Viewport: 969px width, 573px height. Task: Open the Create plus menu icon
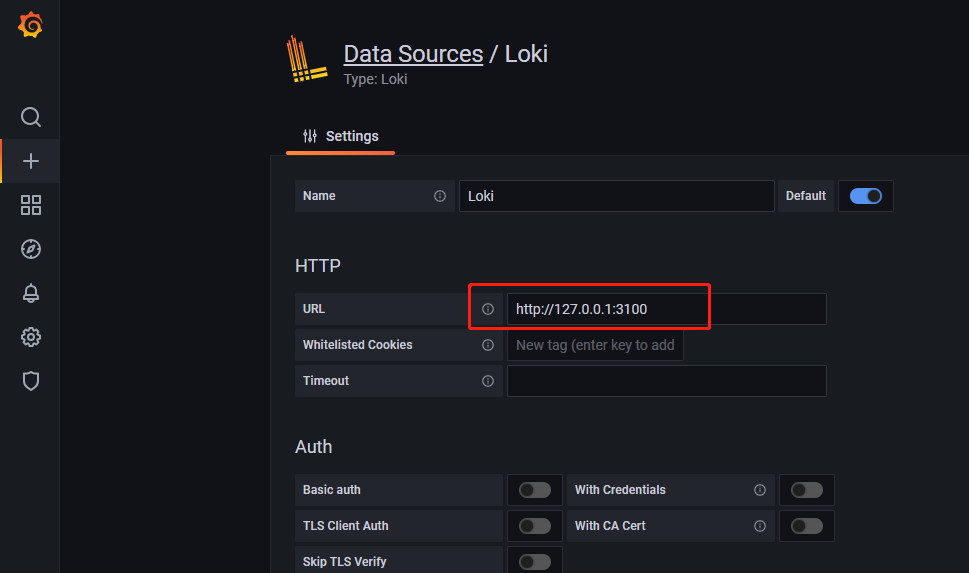[30, 161]
